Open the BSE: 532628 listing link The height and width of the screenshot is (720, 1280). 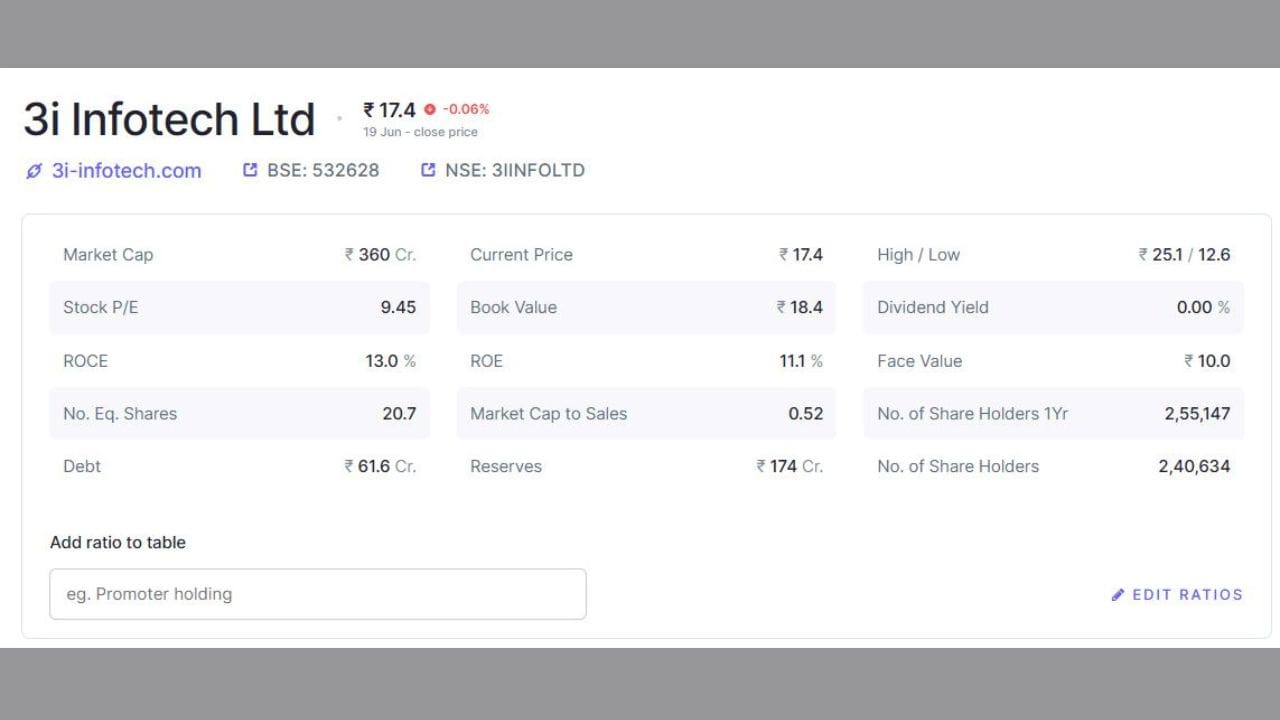[323, 170]
